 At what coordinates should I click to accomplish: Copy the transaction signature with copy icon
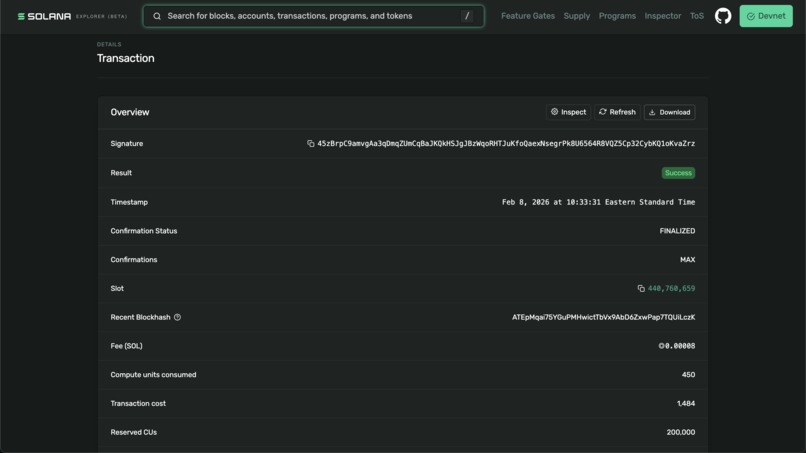click(310, 143)
